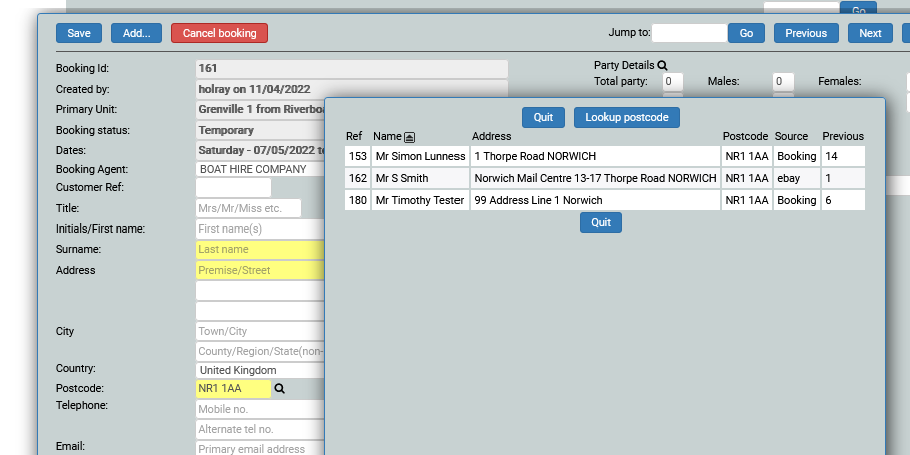Click the Title field with Mrs/Mr/Miss placeholder
Viewport: 910px width, 455px height.
click(x=248, y=208)
